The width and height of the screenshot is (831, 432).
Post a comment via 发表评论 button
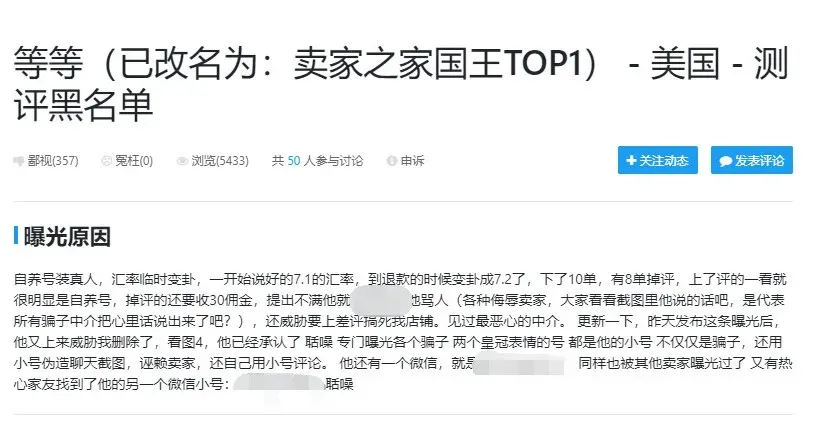pos(752,160)
